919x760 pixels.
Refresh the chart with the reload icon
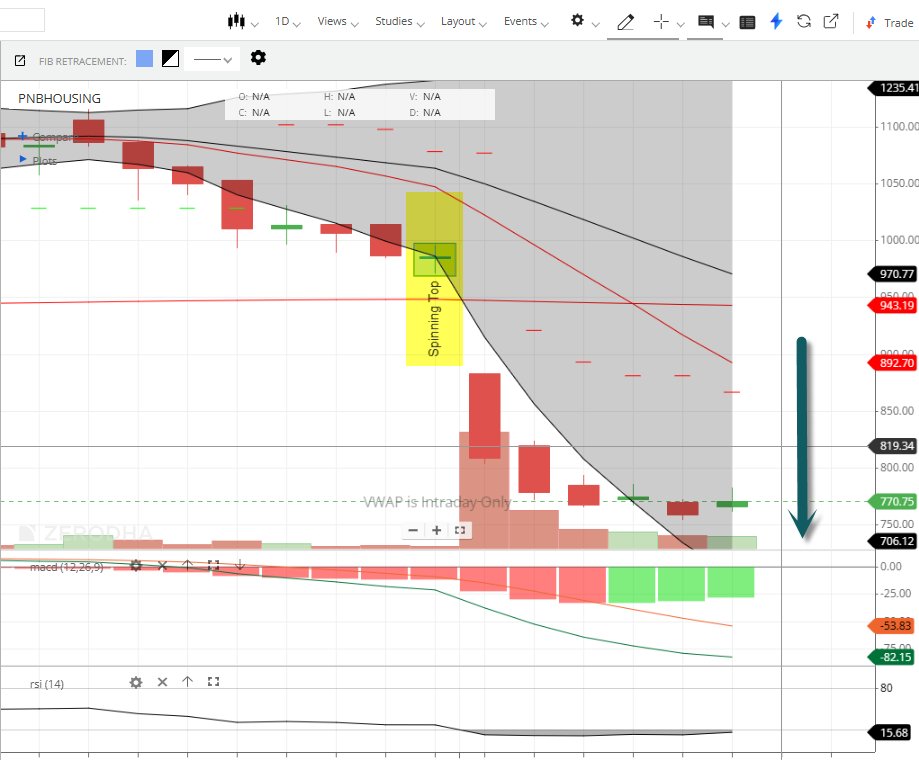click(804, 22)
